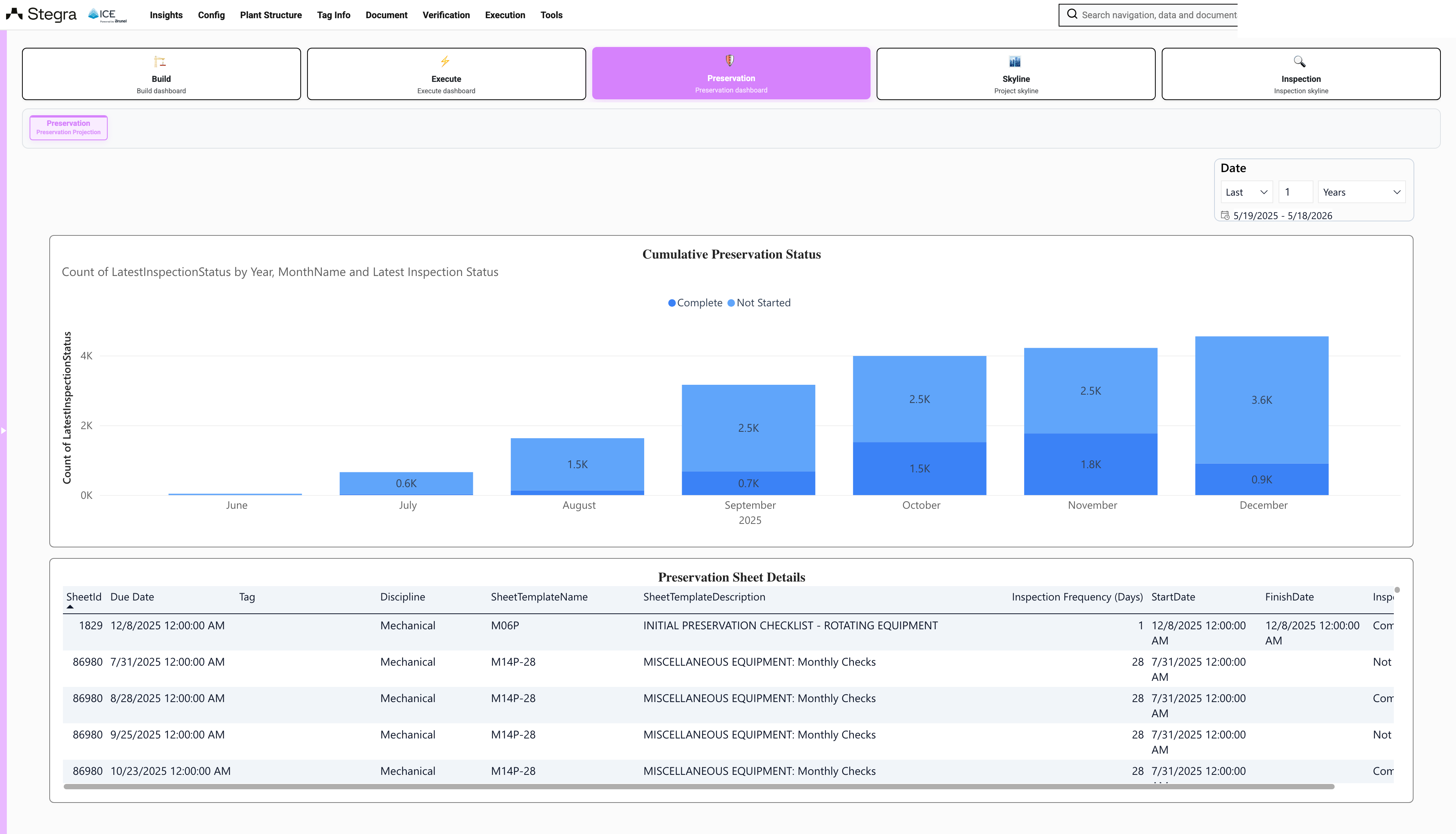This screenshot has width=1456, height=834.
Task: Click the date count field showing 1
Action: (1296, 193)
